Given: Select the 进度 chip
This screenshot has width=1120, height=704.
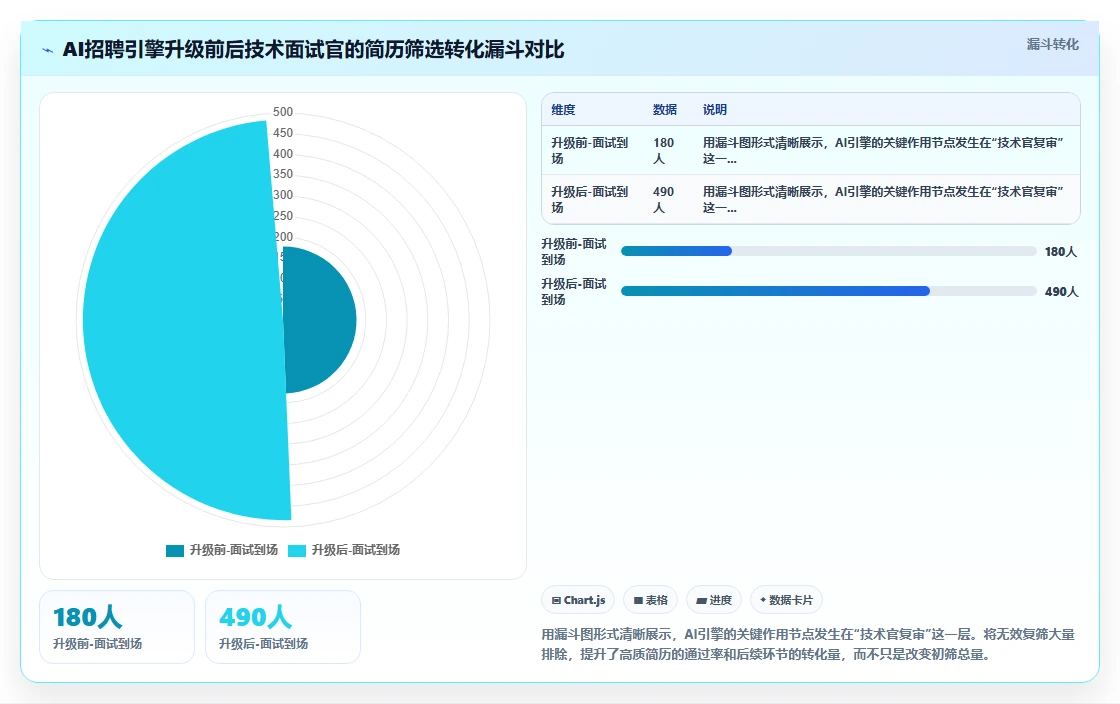Looking at the screenshot, I should point(714,600).
